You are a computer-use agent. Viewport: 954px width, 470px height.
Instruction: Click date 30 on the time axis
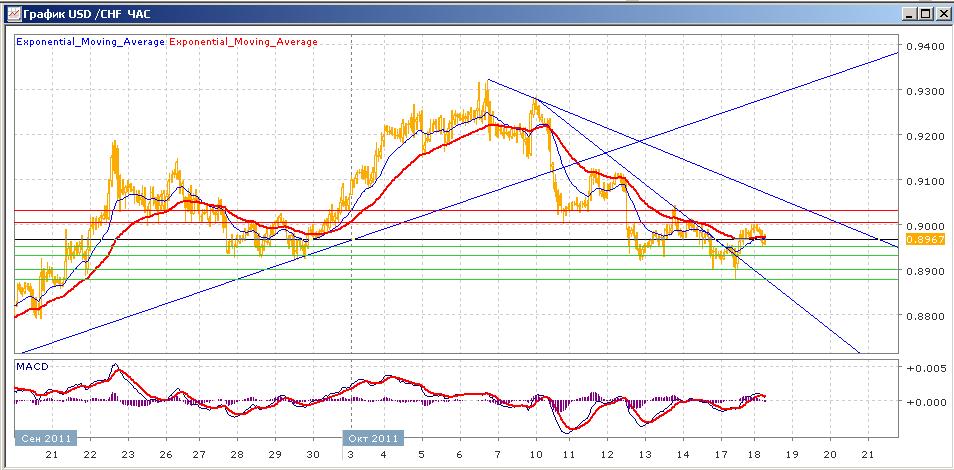click(313, 455)
